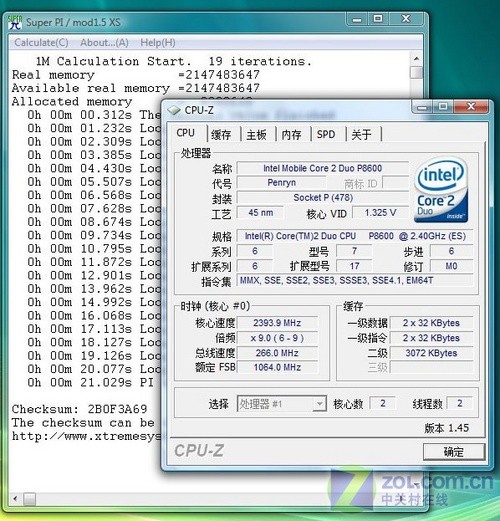Maximize the Super PI window
500x521 pixels.
click(x=378, y=19)
